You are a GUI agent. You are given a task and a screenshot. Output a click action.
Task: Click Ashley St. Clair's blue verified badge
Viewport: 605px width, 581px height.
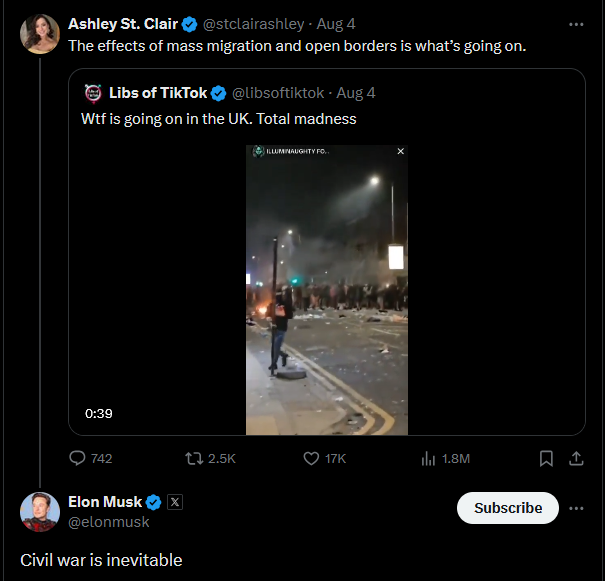pos(189,24)
